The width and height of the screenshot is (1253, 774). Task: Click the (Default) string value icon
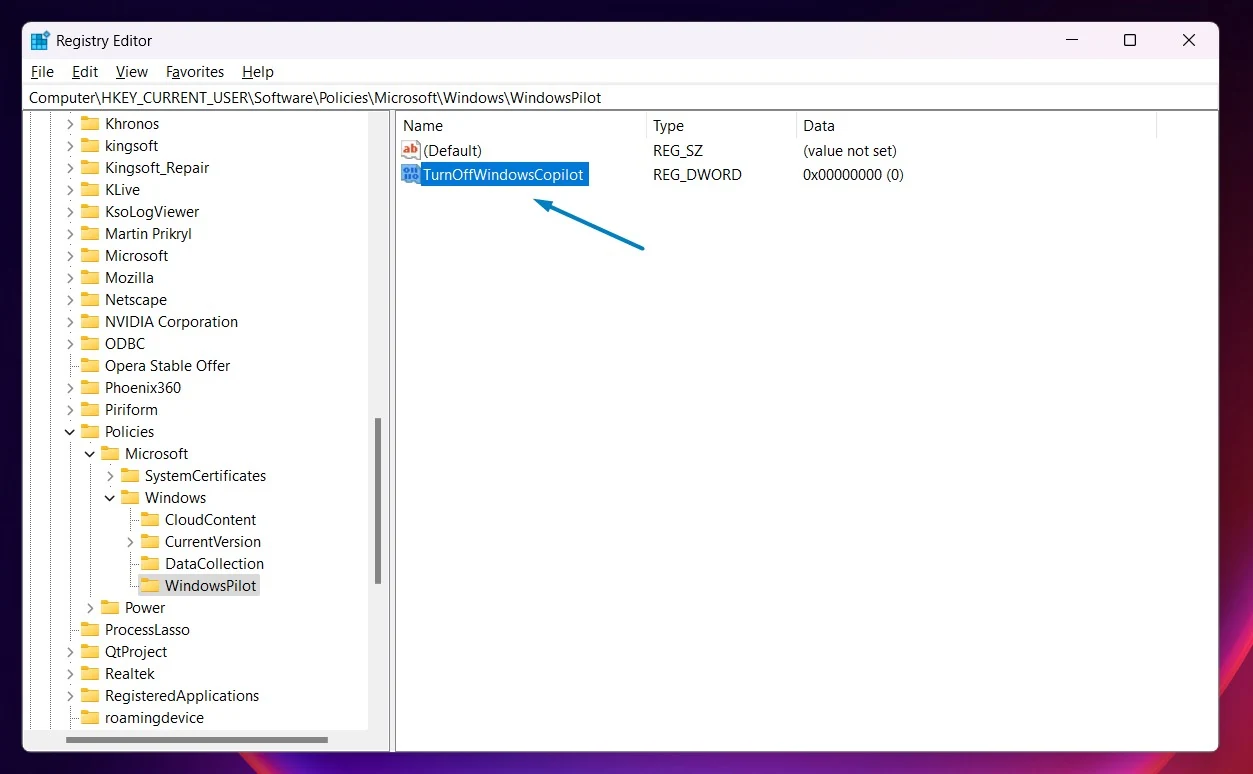(x=411, y=151)
